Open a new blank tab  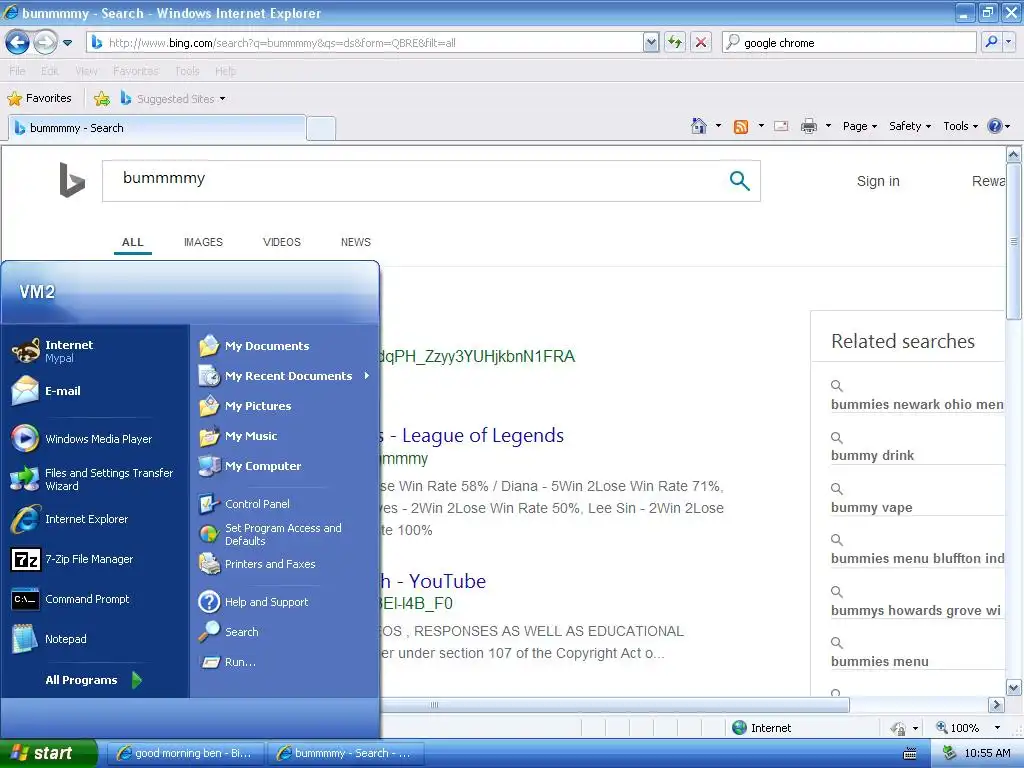[x=321, y=129]
